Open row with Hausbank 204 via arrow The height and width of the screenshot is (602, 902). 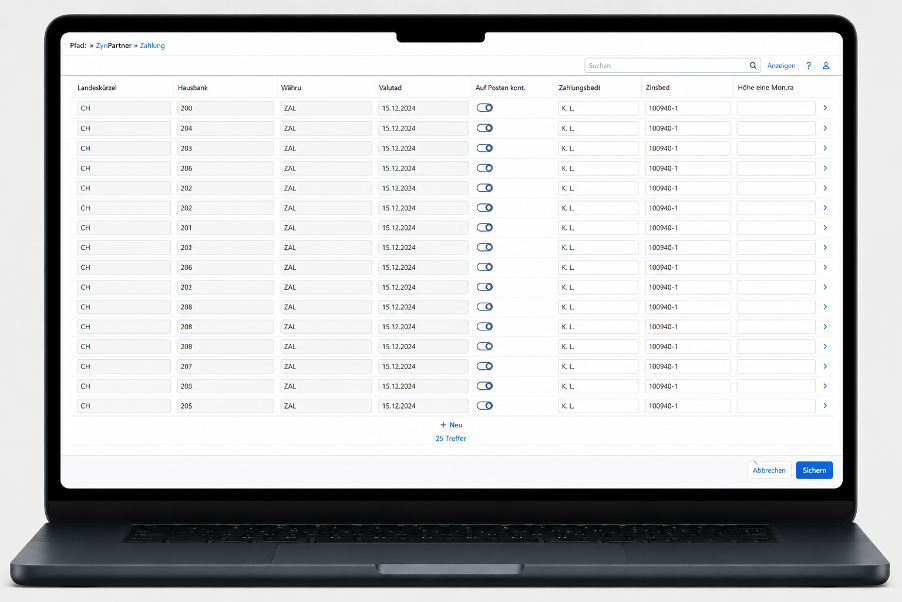coord(825,128)
